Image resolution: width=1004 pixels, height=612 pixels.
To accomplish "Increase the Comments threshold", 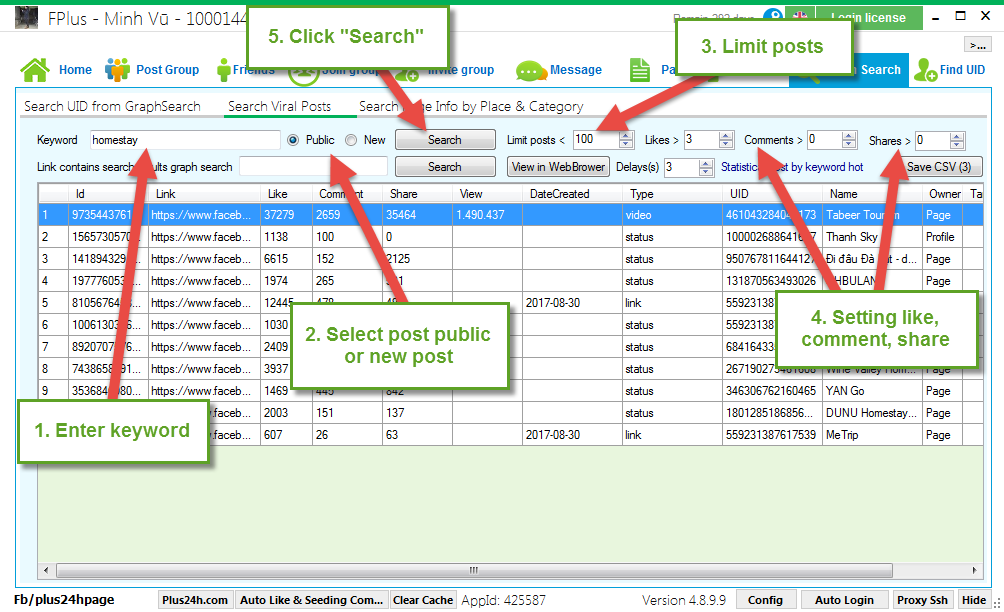I will 849,136.
